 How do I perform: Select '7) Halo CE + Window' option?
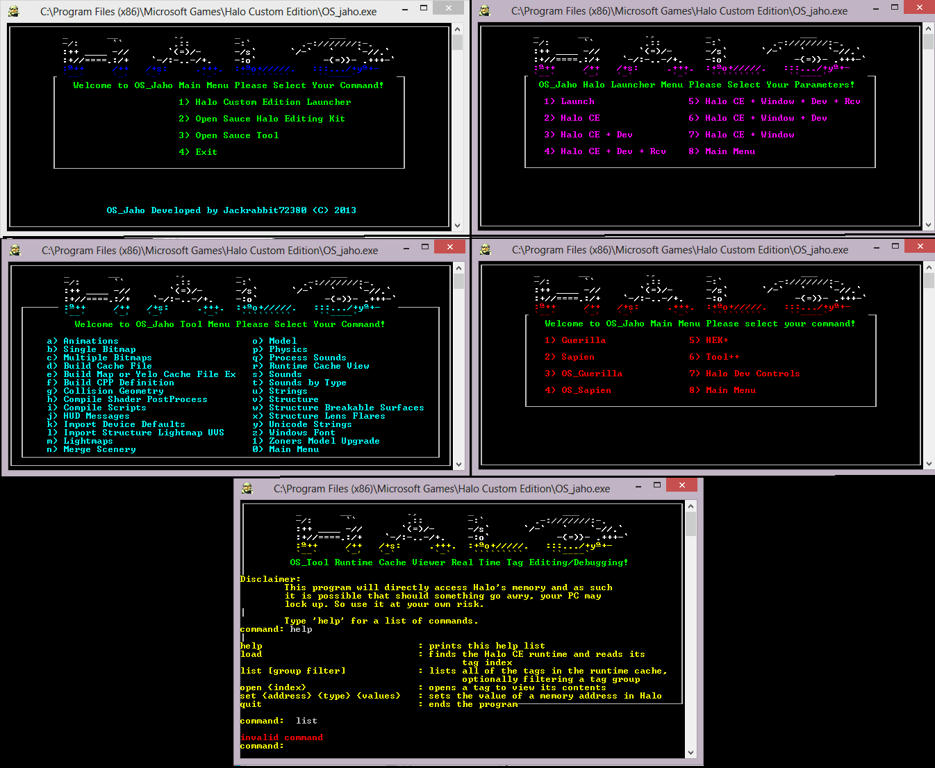[x=741, y=135]
